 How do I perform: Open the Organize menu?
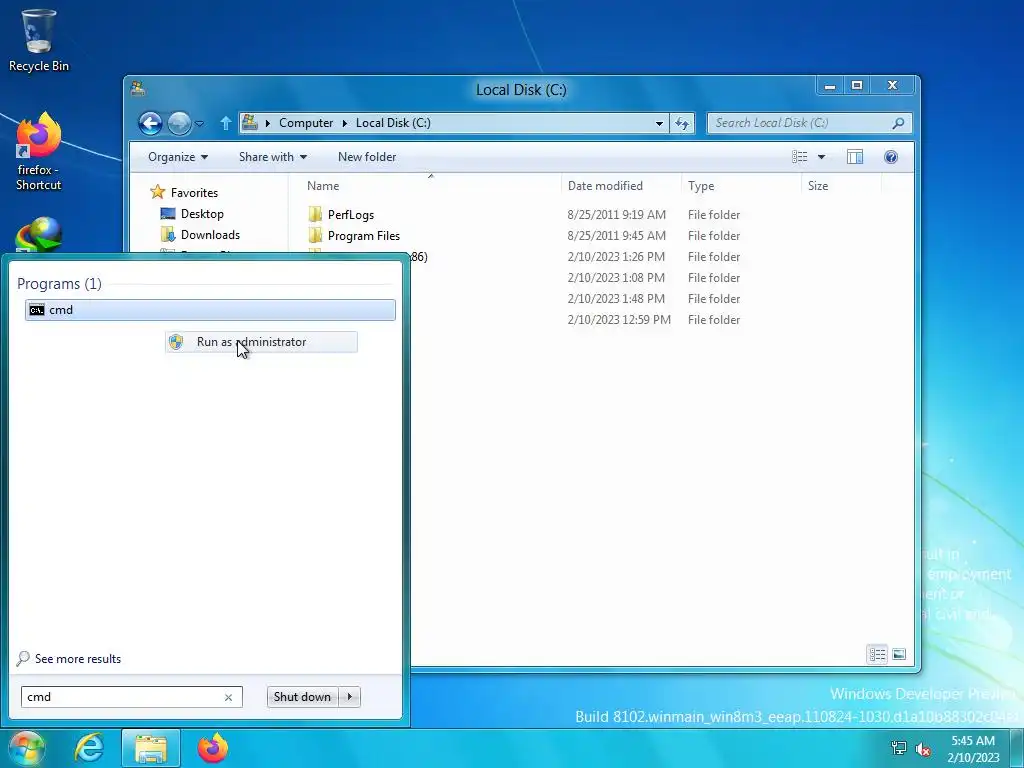178,157
